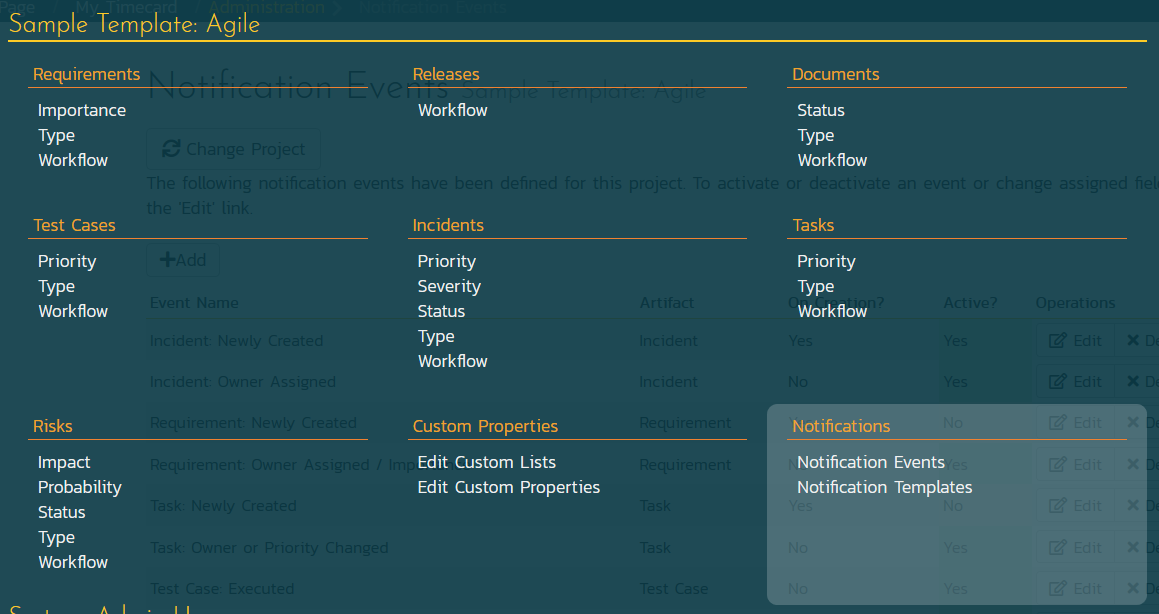
Task: Open Workflow under Test Cases
Action: [x=73, y=311]
